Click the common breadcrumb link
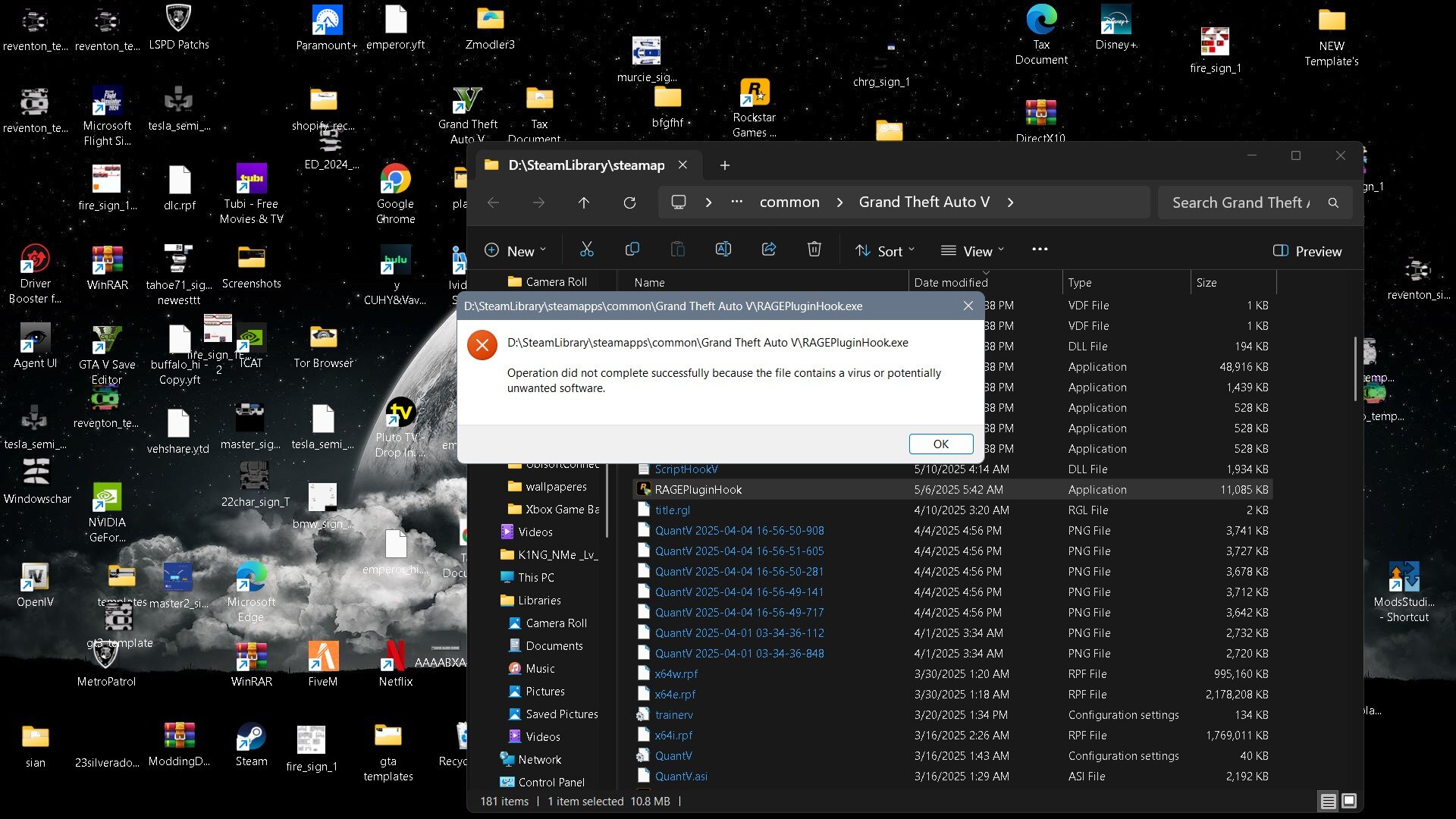 [x=789, y=202]
